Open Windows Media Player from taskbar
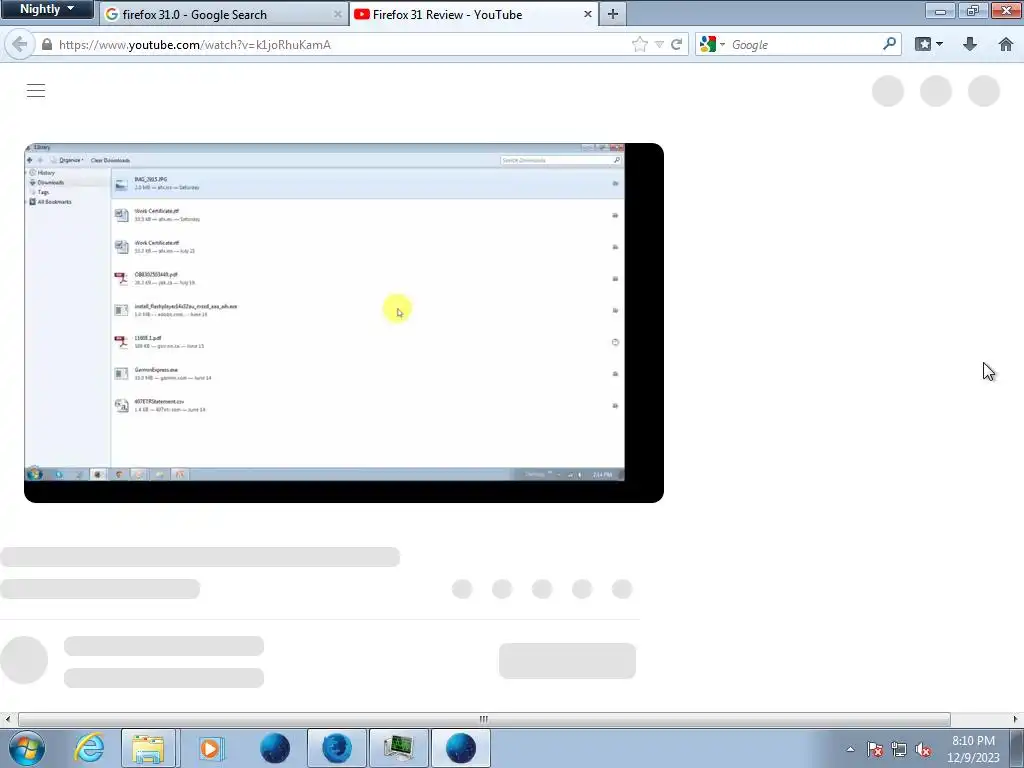 pos(212,748)
